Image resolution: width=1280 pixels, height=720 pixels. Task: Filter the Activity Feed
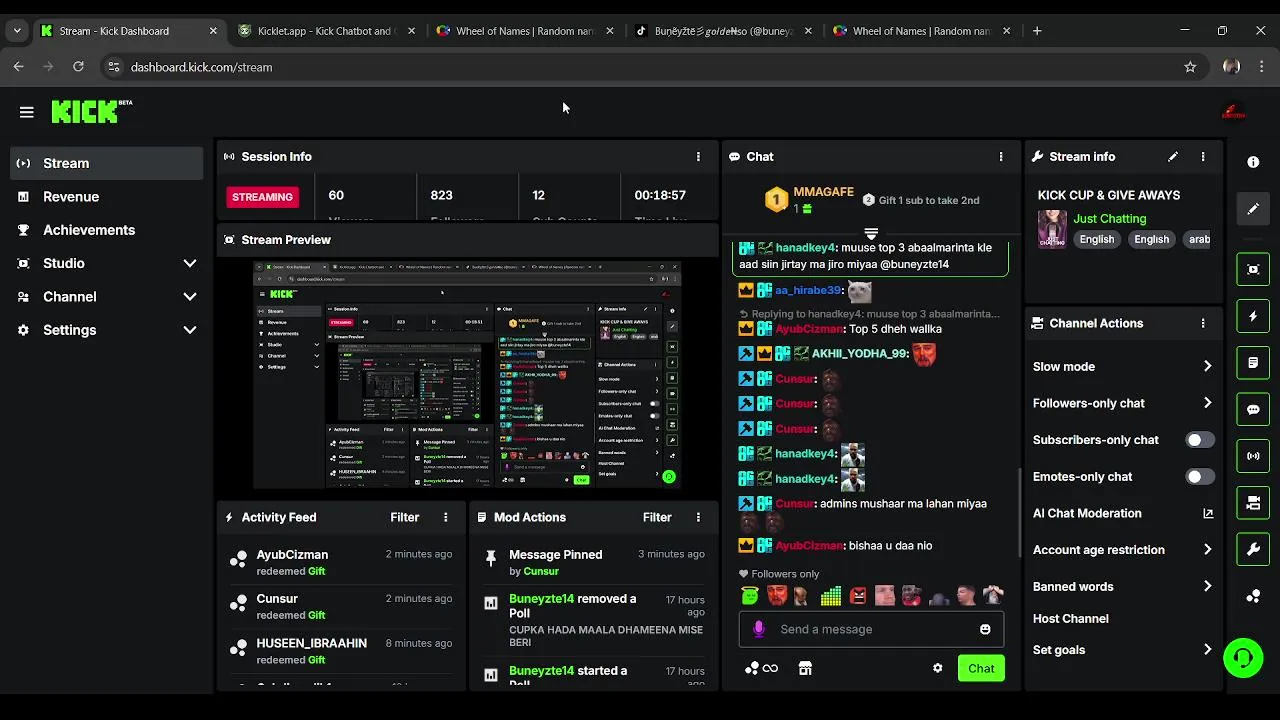(404, 517)
